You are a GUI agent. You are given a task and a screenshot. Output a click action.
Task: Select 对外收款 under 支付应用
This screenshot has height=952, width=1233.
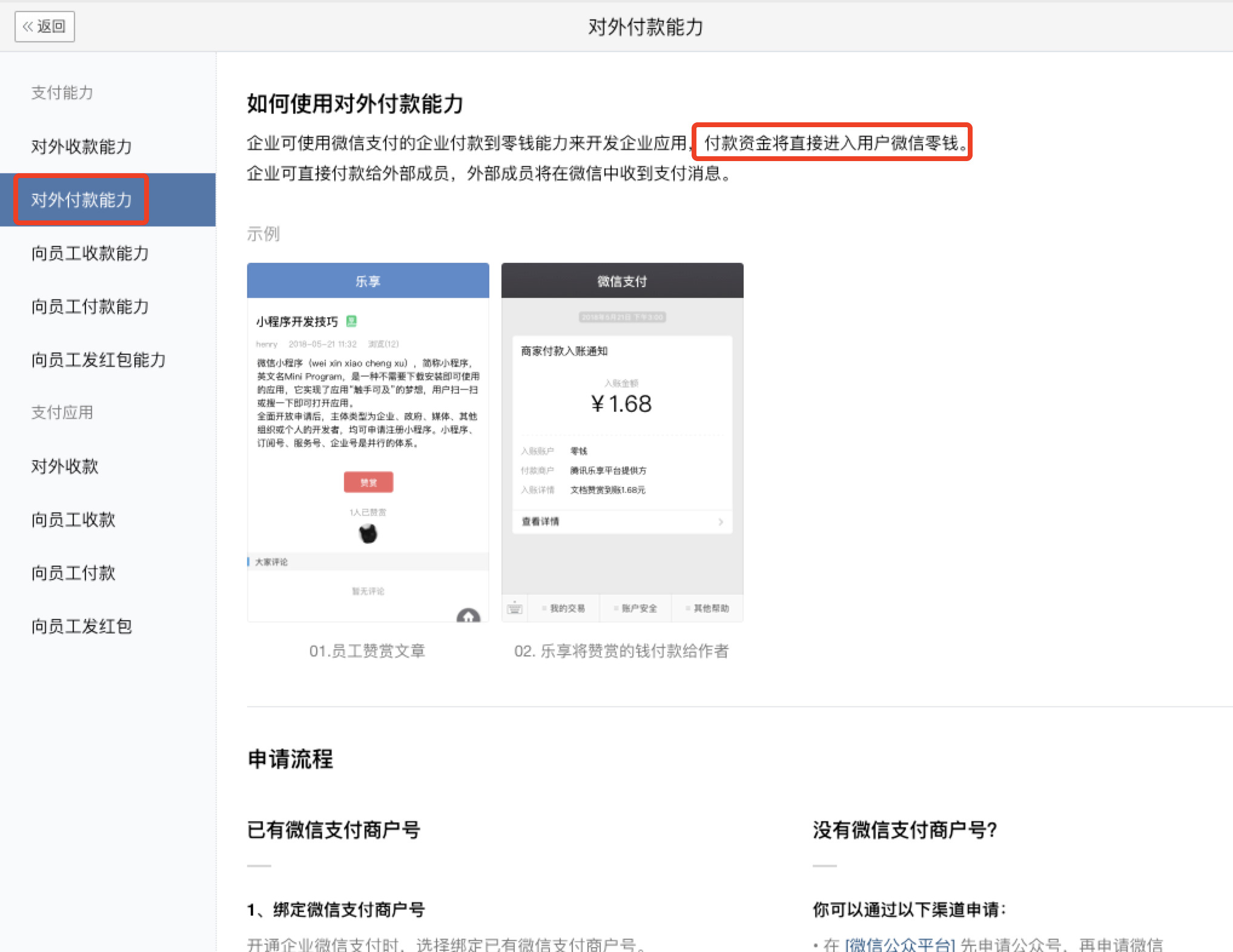point(65,466)
